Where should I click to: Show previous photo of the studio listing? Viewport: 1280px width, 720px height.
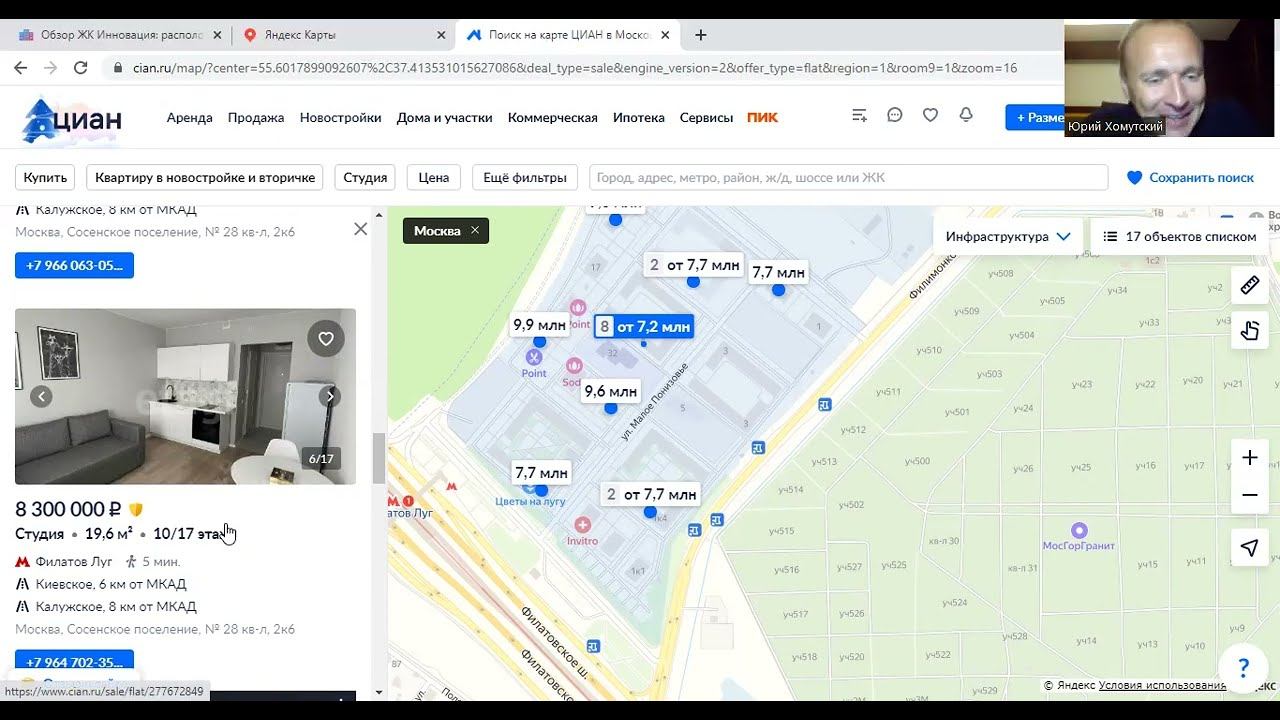point(41,397)
